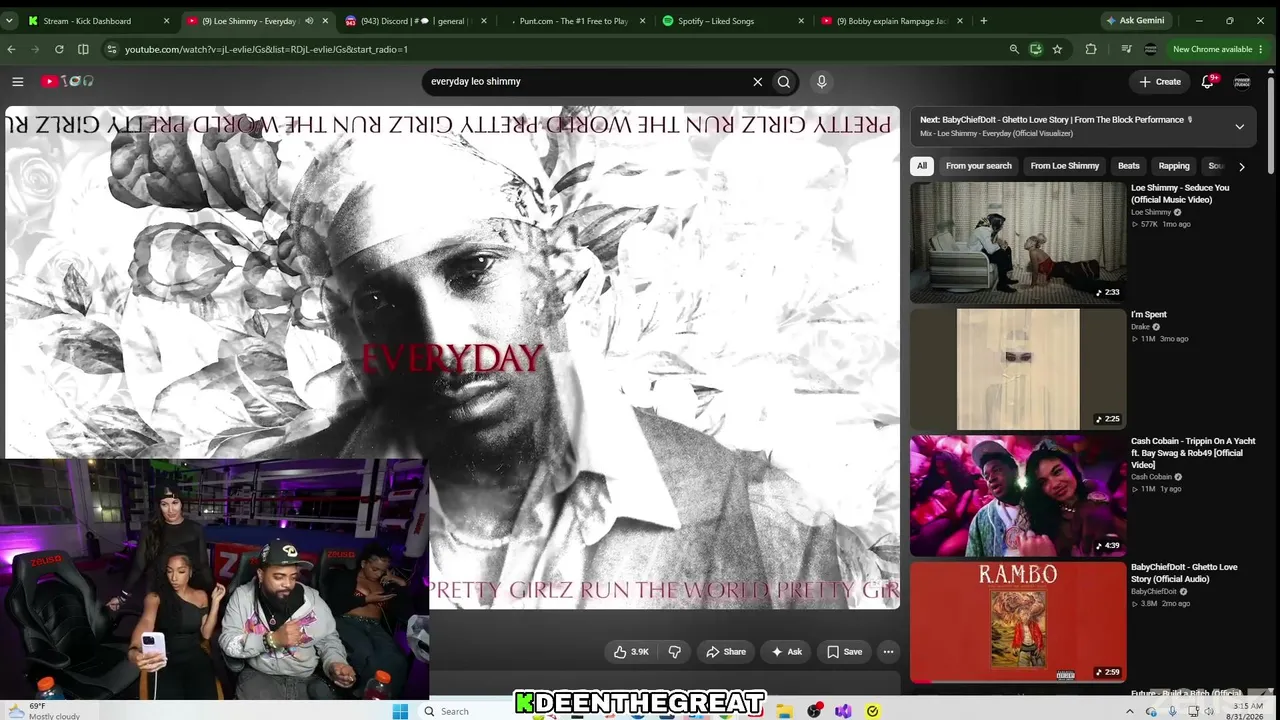Go to the YouTube home logo
1280x720 pixels.
click(68, 82)
